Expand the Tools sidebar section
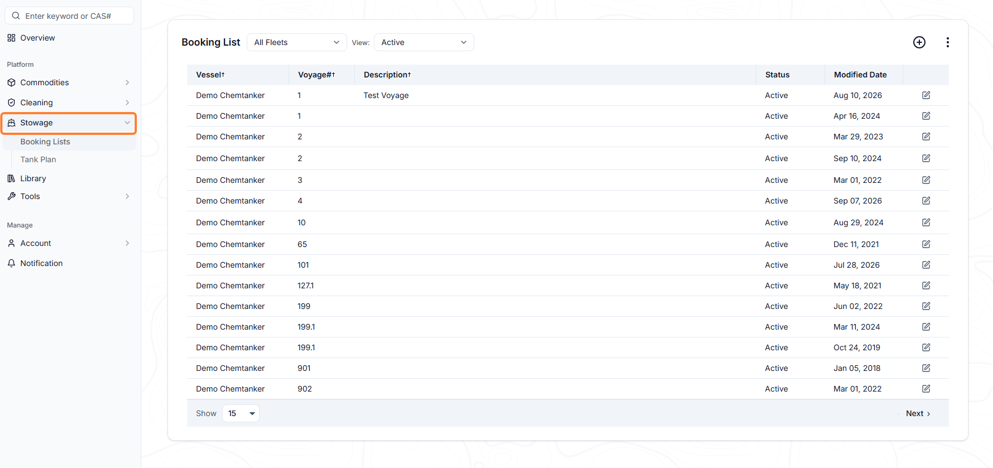 point(68,196)
